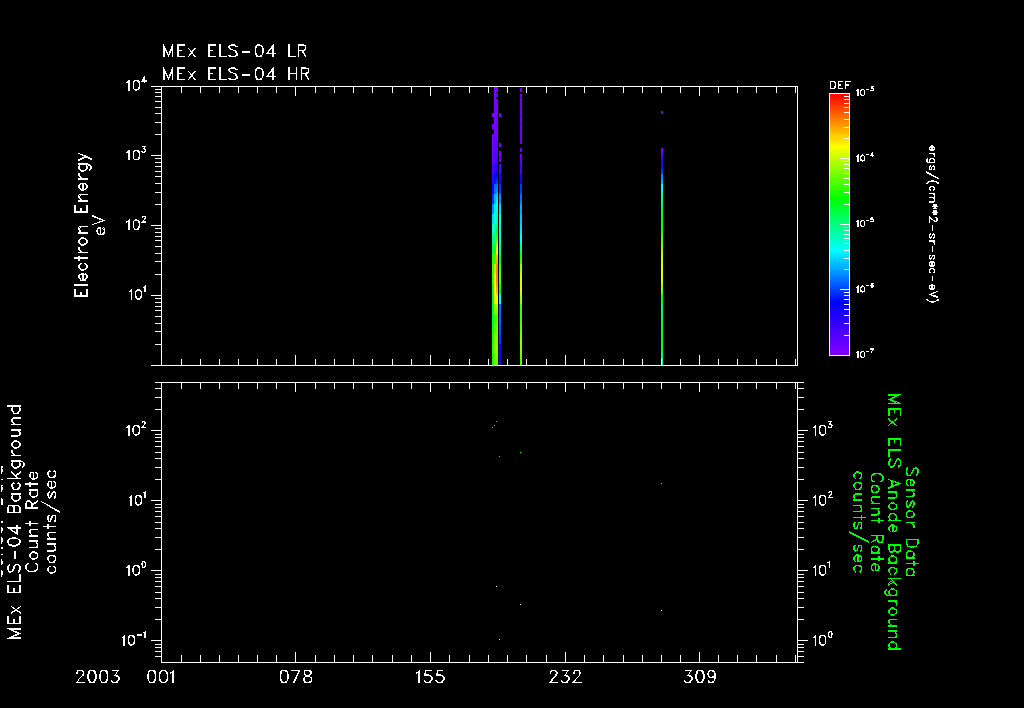
Task: Click the 10^-1 tick on the left Count Rate axis
Action: 134,640
